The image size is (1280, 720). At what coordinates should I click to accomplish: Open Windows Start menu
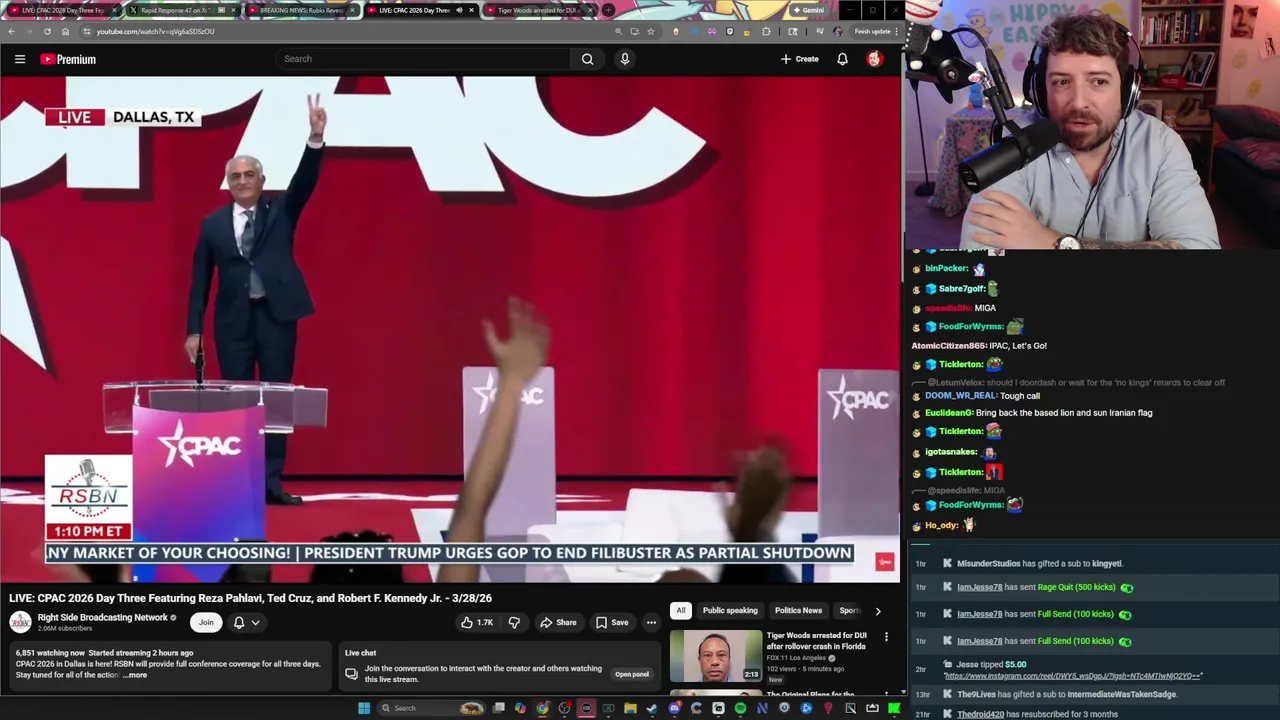[364, 708]
